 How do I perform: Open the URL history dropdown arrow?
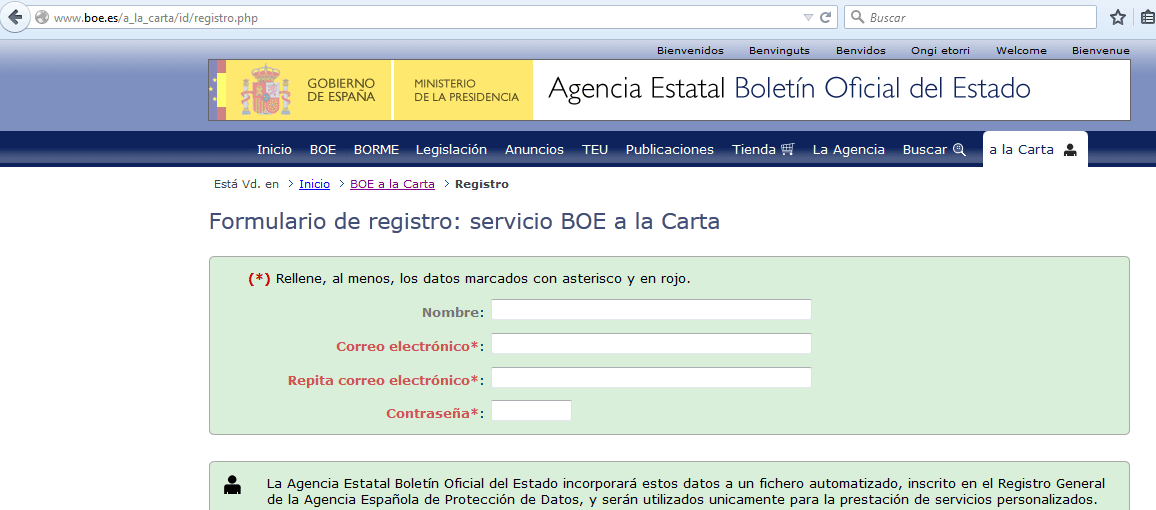click(x=808, y=17)
